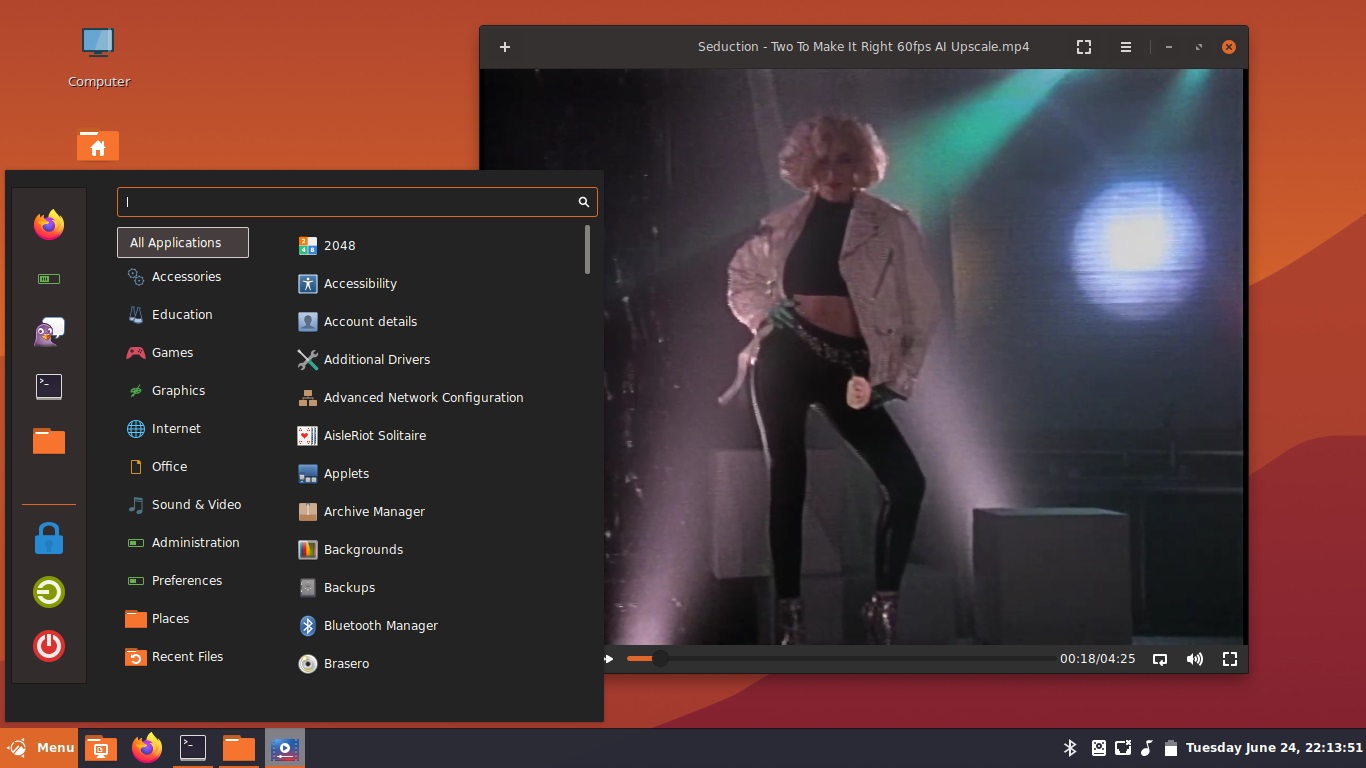Open the Internet category
The width and height of the screenshot is (1366, 768).
pos(183,429)
